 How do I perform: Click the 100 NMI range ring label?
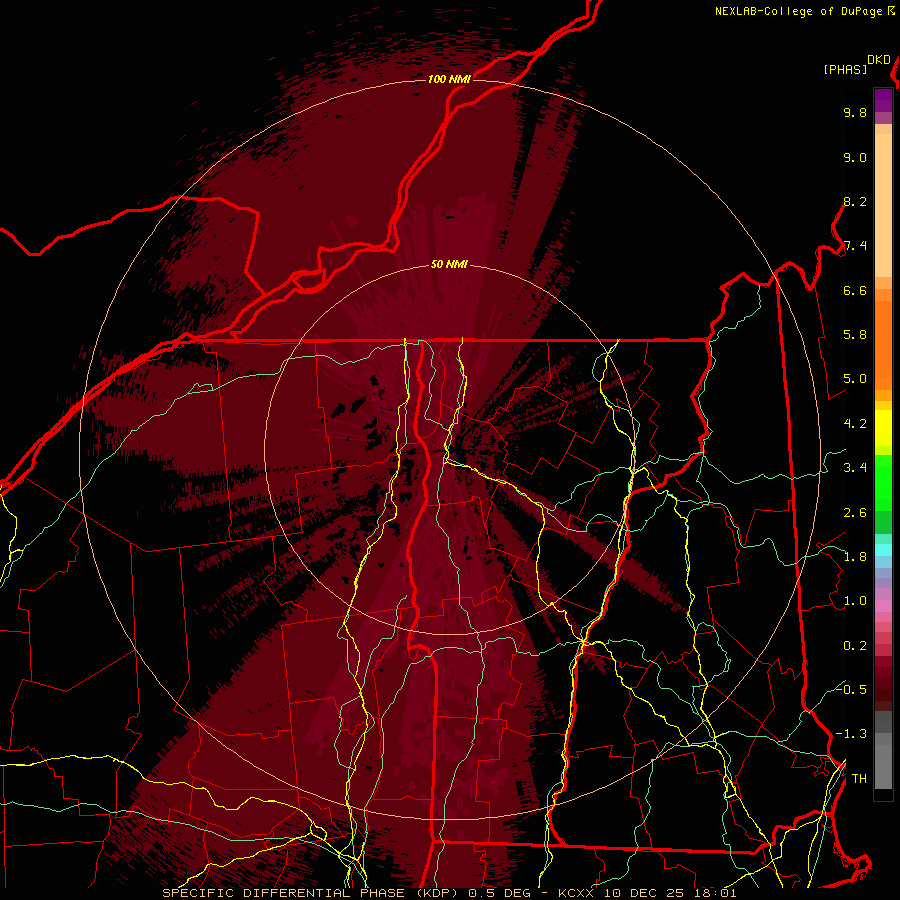(449, 79)
